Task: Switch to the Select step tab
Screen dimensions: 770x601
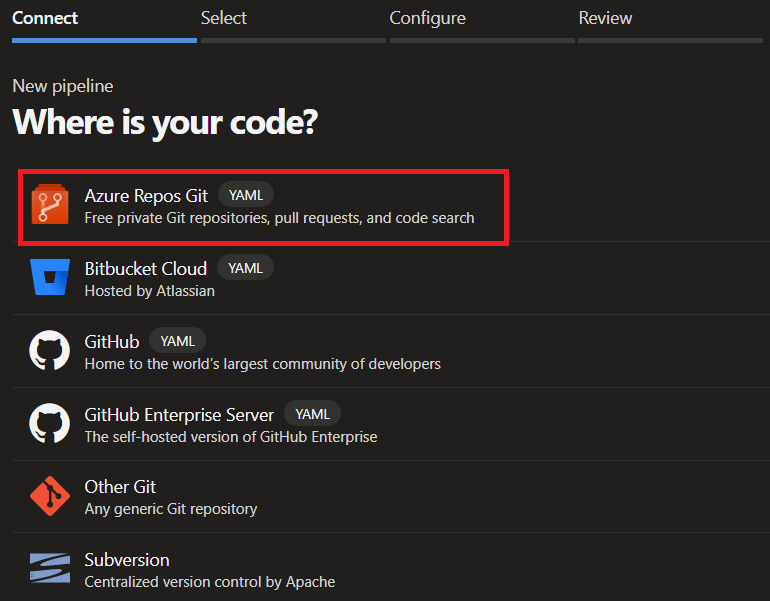Action: [x=224, y=18]
